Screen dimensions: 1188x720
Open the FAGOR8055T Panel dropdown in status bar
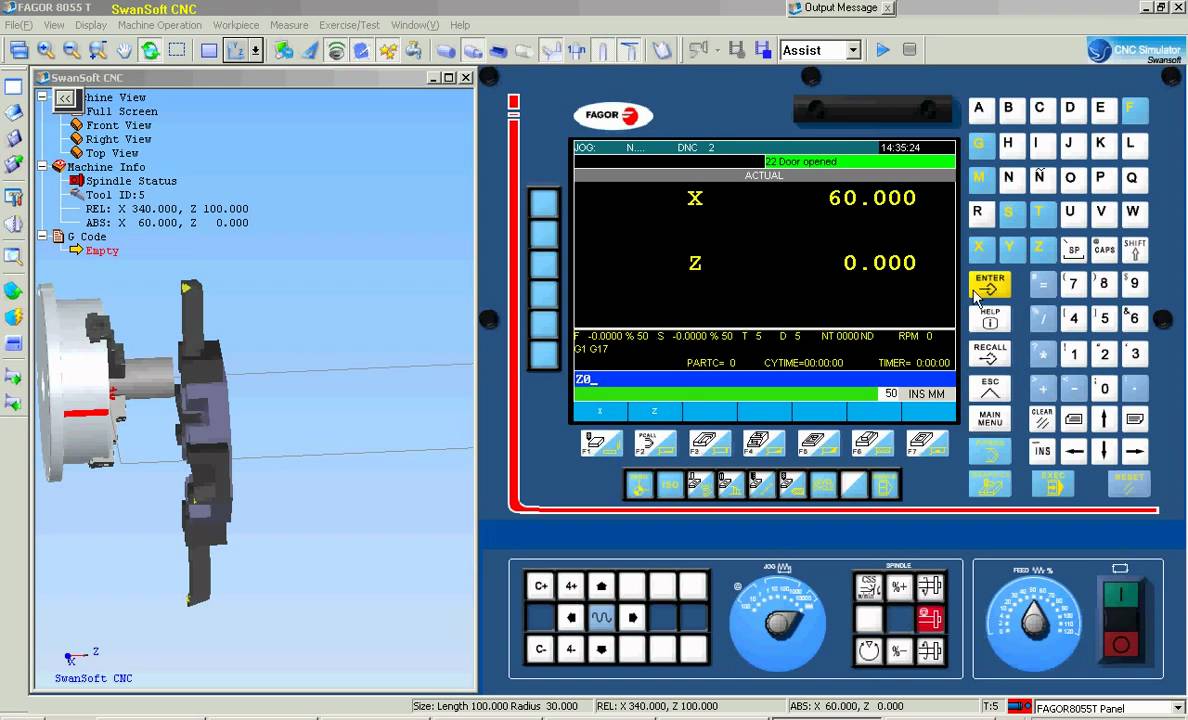(1177, 709)
